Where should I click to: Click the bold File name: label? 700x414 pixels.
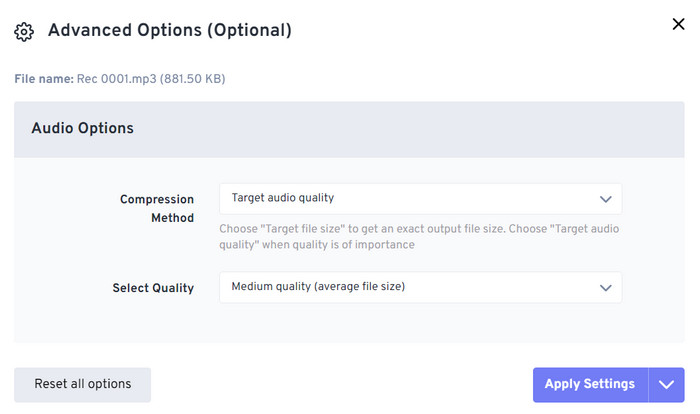tap(44, 79)
